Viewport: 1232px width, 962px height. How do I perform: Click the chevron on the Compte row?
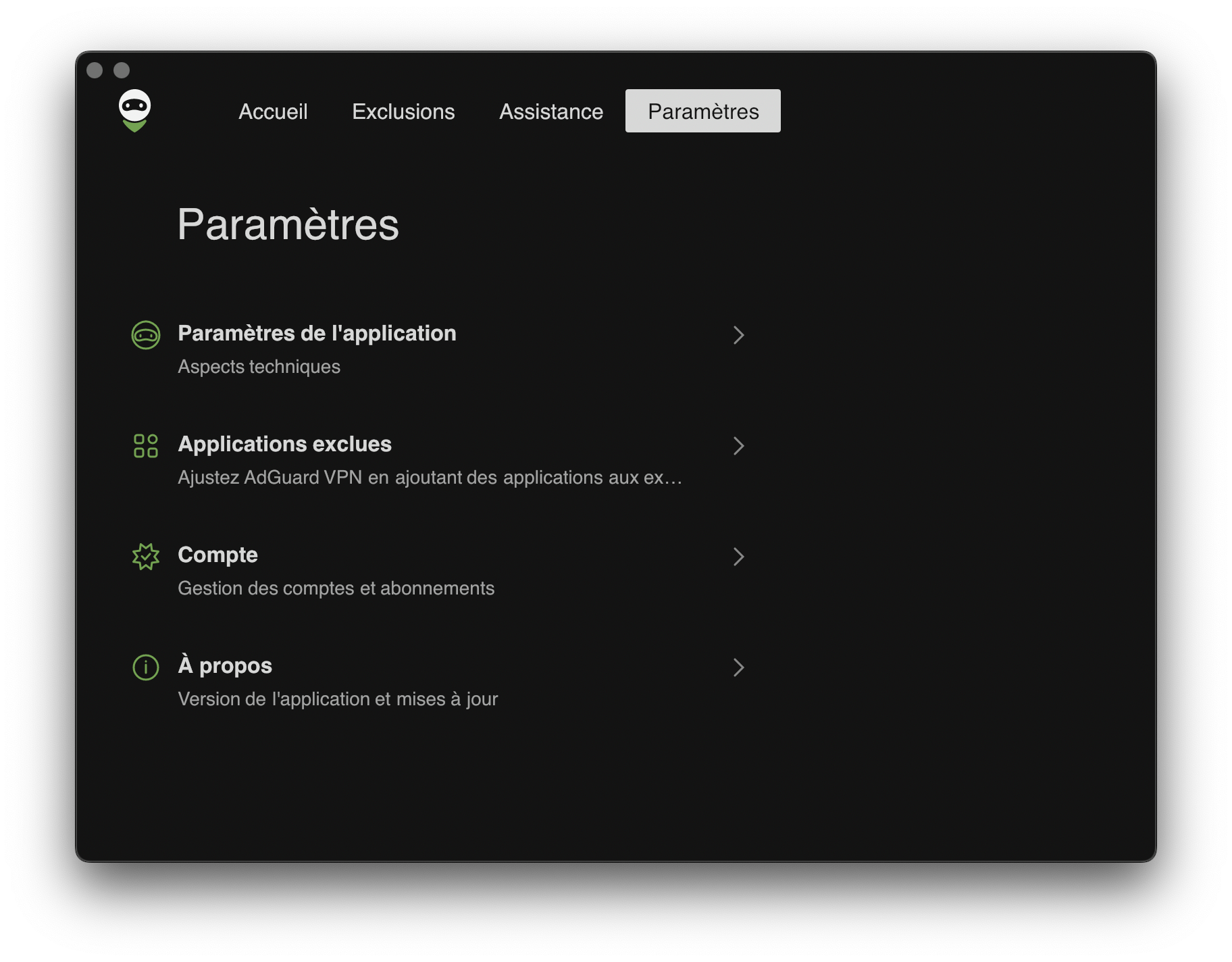click(739, 557)
